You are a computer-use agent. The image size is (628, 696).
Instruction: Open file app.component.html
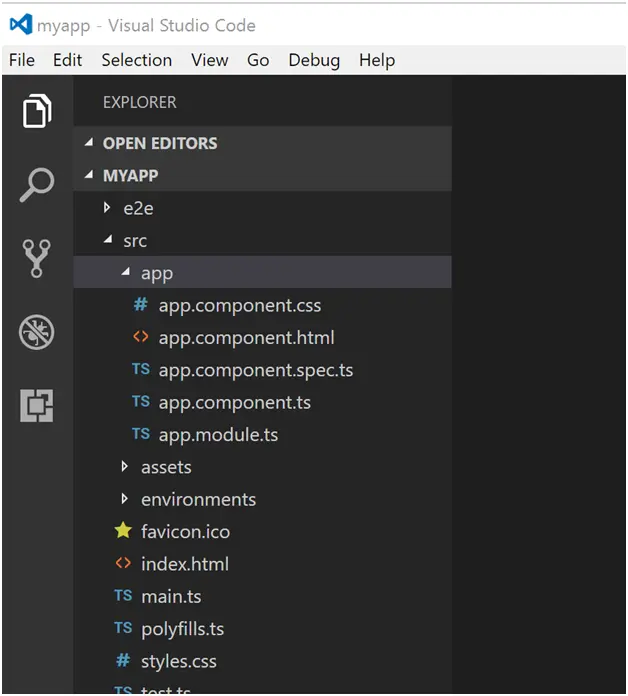(x=247, y=338)
